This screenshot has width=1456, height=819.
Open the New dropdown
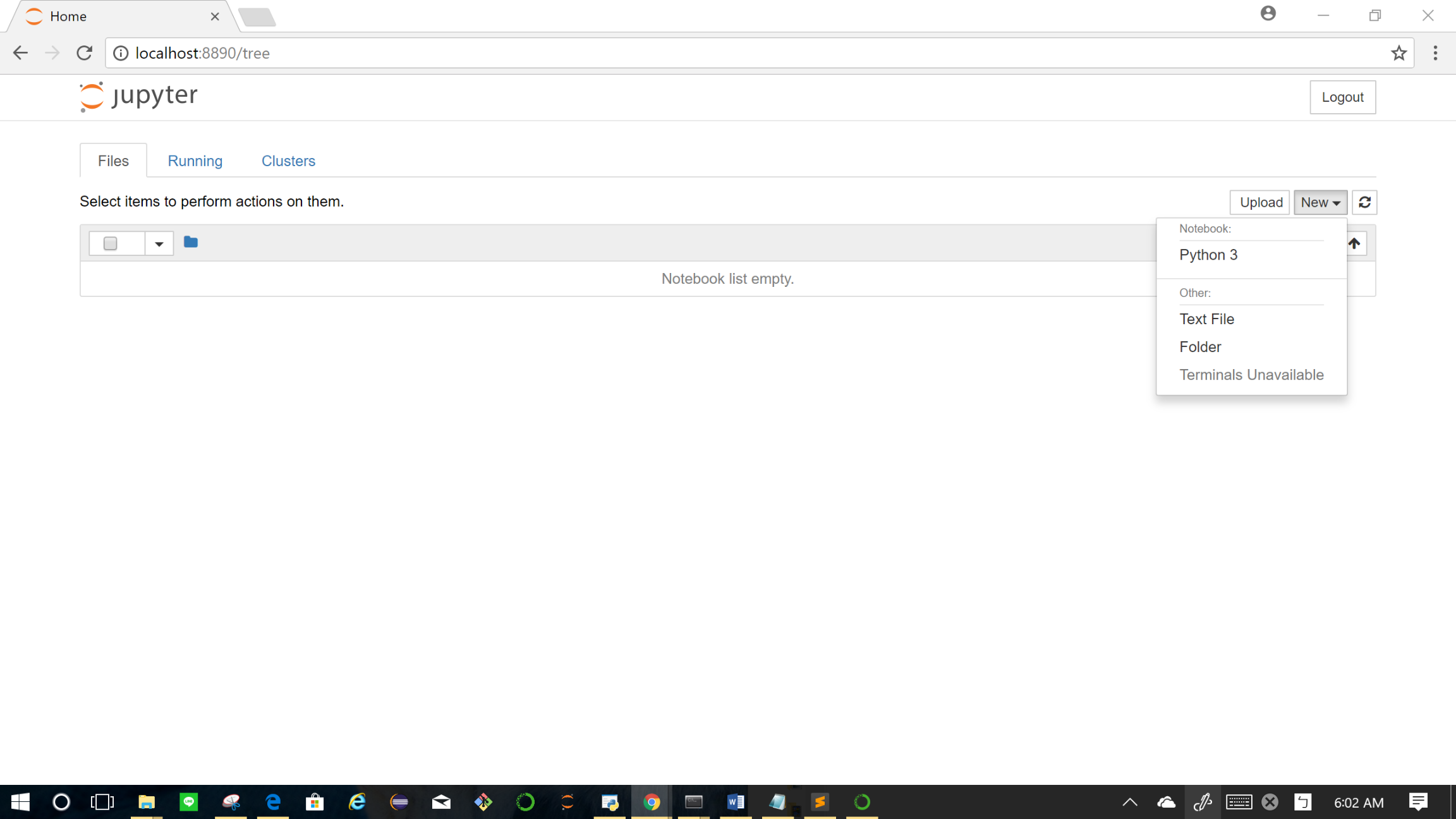[1320, 202]
